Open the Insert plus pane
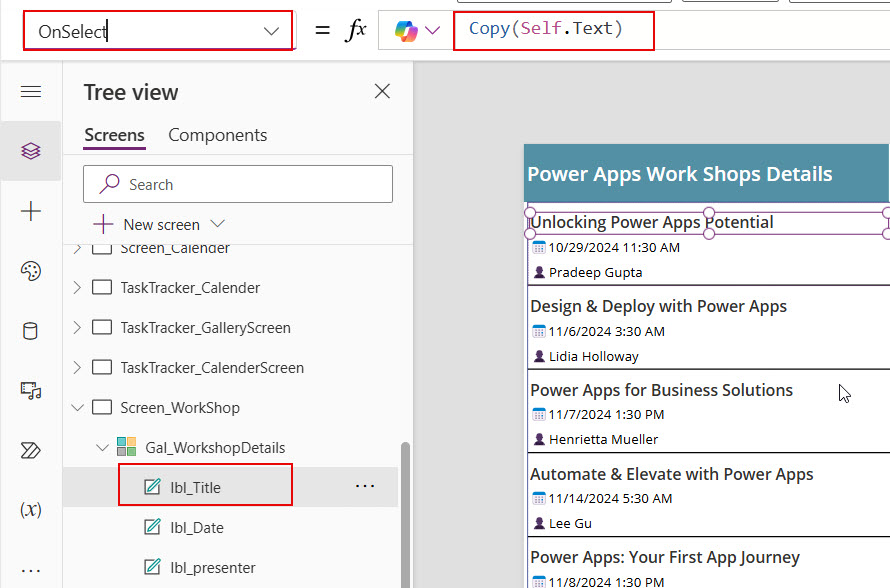The width and height of the screenshot is (890, 588). [31, 211]
